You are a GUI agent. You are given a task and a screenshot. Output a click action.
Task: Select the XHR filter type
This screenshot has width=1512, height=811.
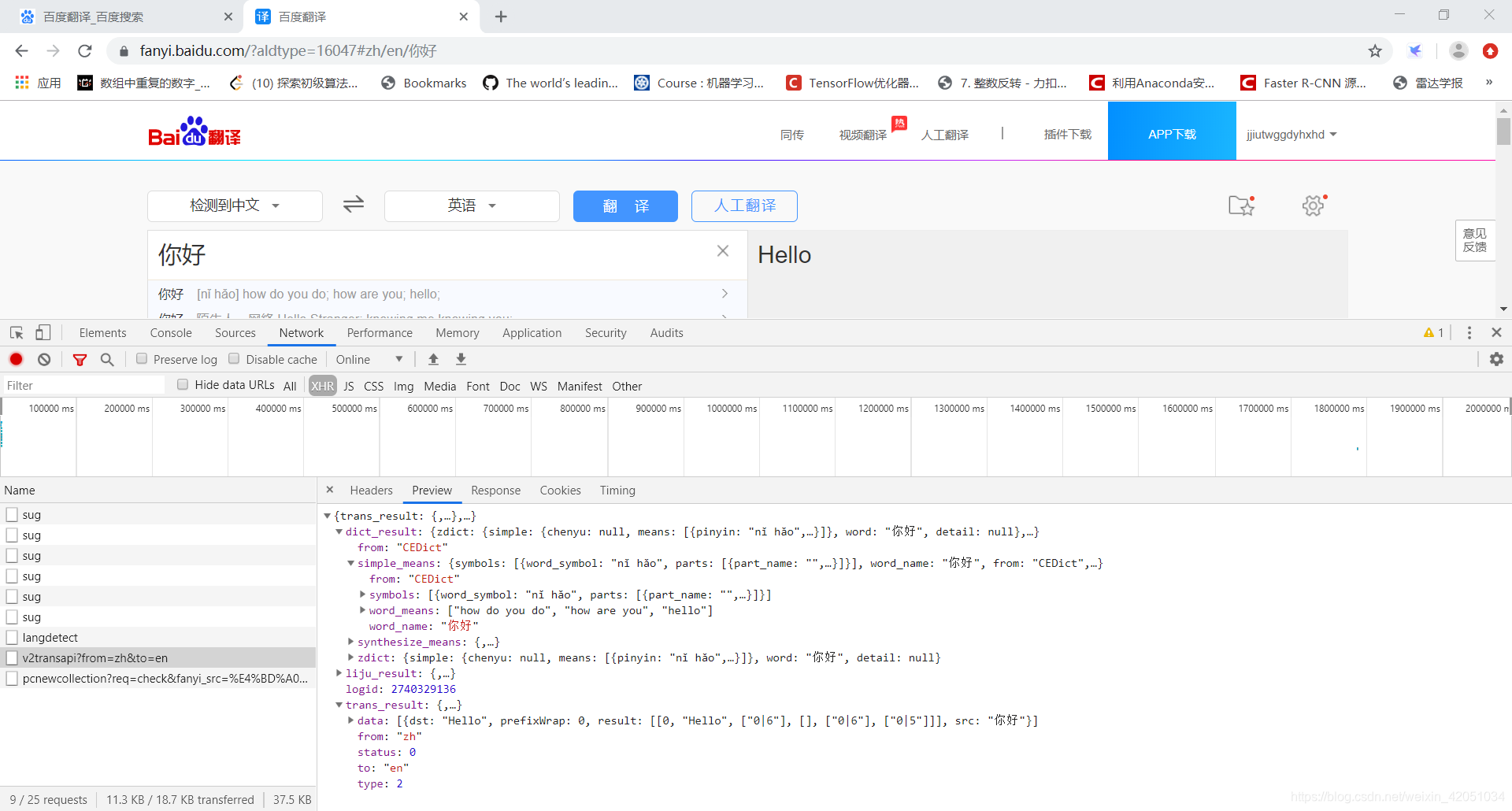point(322,386)
